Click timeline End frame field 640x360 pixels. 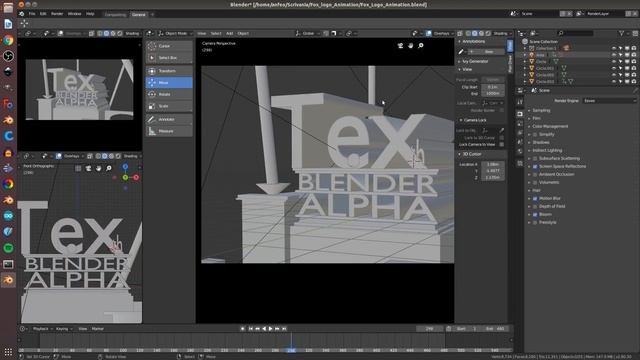pyautogui.click(x=495, y=329)
